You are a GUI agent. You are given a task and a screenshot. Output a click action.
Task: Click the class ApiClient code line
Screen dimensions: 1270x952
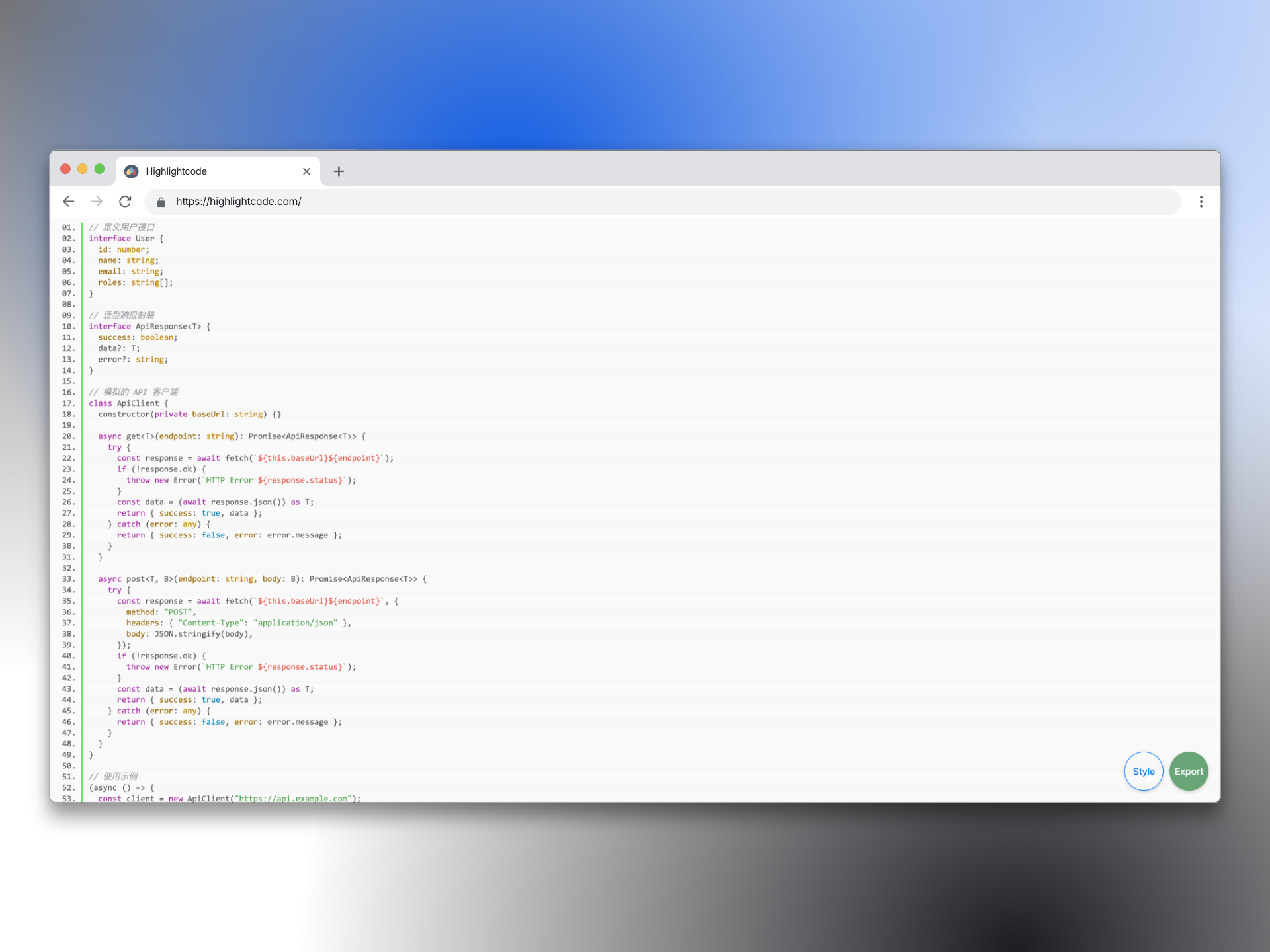tap(128, 403)
